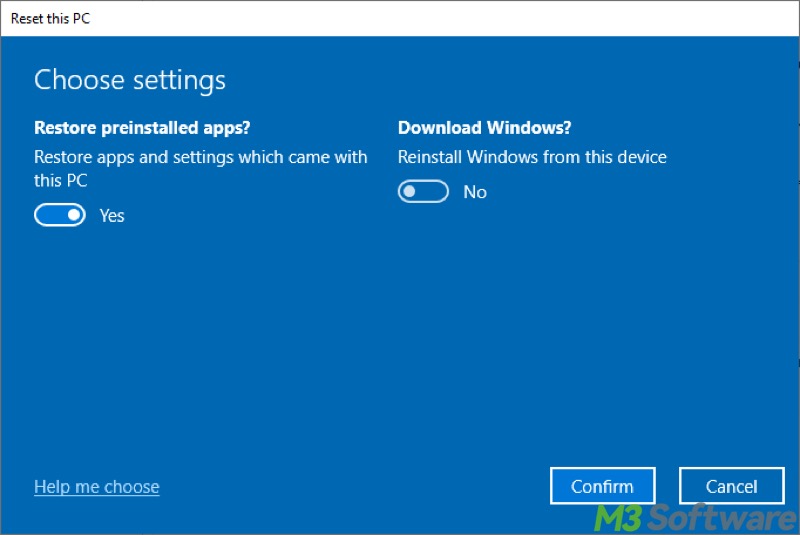The image size is (800, 535).
Task: Select the Choose settings heading
Action: pos(130,80)
